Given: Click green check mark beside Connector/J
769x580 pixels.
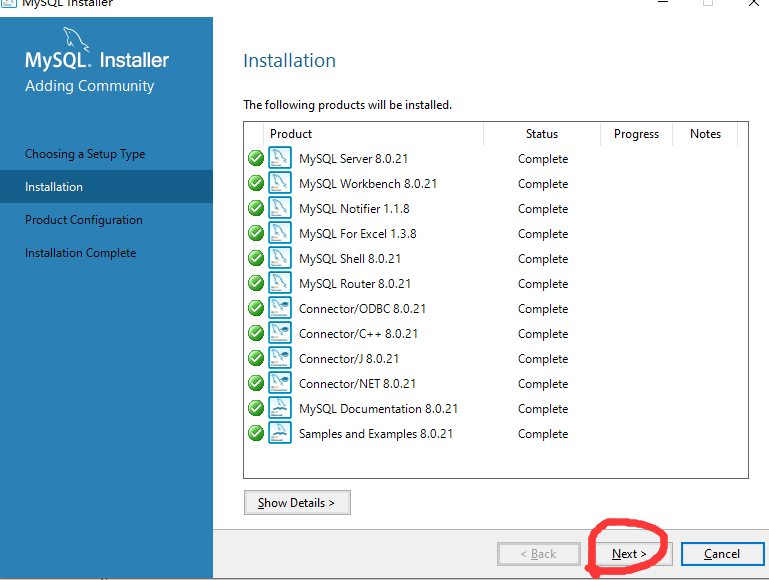Looking at the screenshot, I should (x=256, y=358).
